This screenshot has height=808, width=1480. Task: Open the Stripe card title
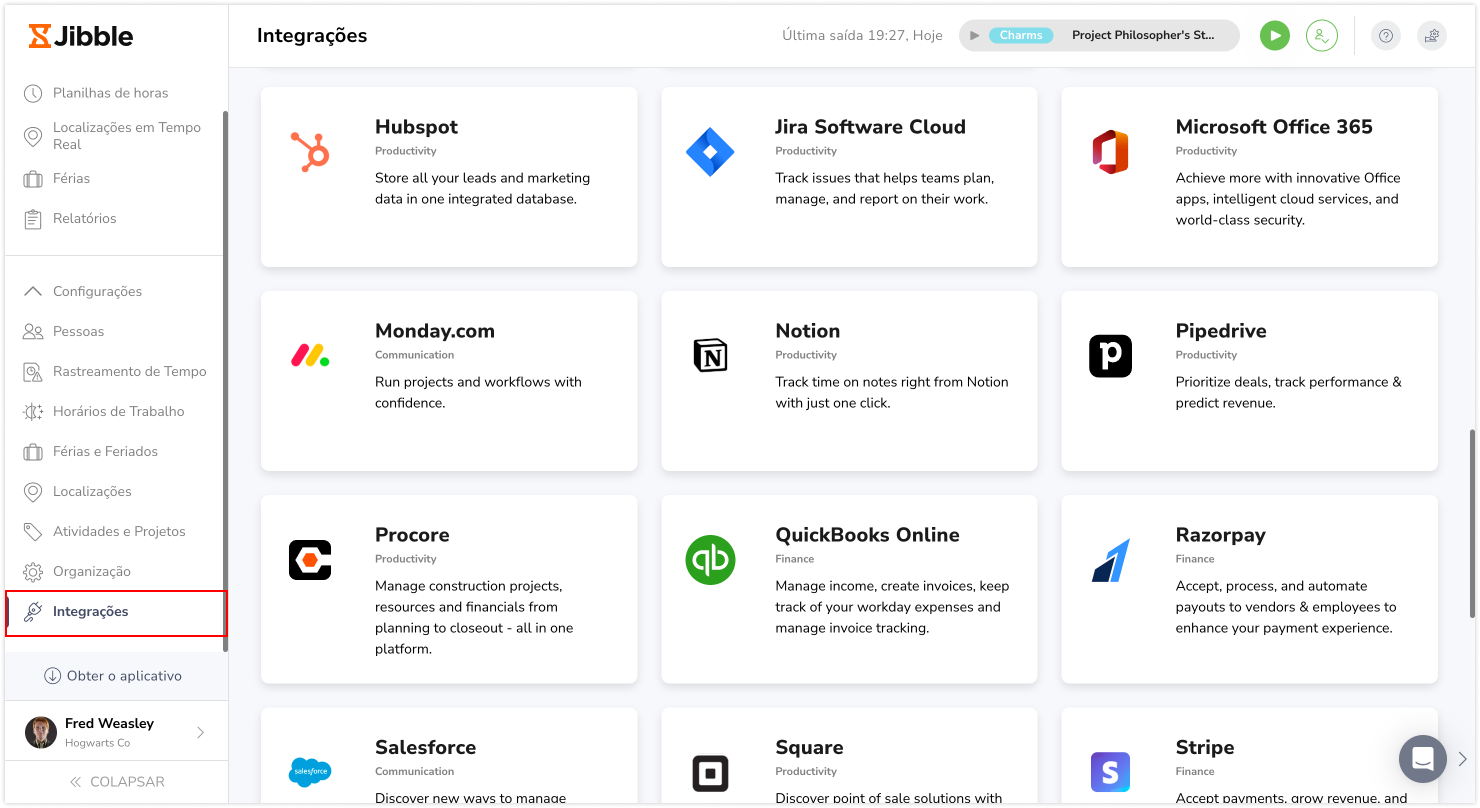click(x=1205, y=747)
